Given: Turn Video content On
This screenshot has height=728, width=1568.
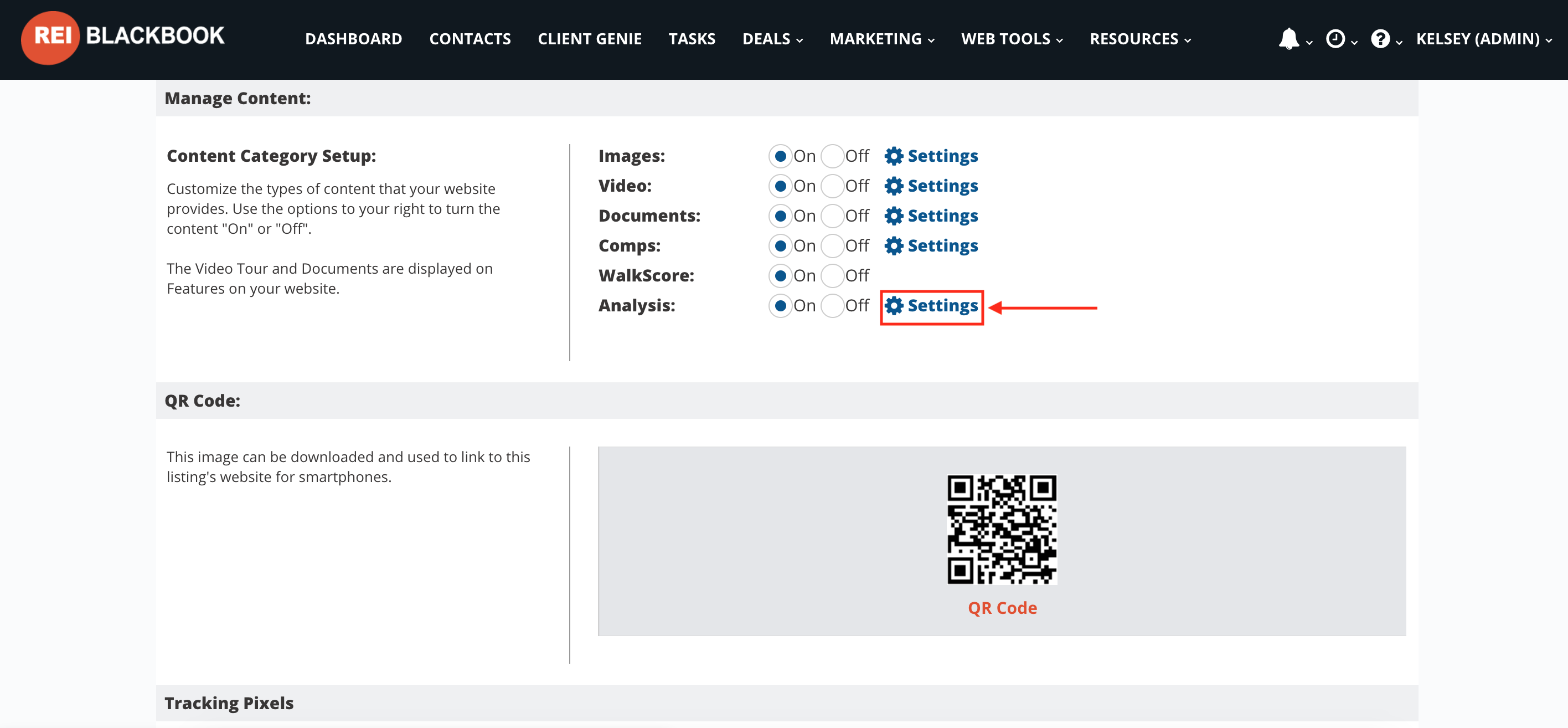Looking at the screenshot, I should click(x=780, y=186).
